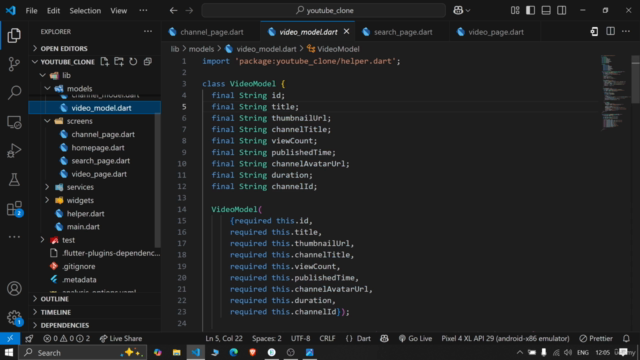Open the Remote Explorer view
The width and height of the screenshot is (640, 360).
[14, 122]
